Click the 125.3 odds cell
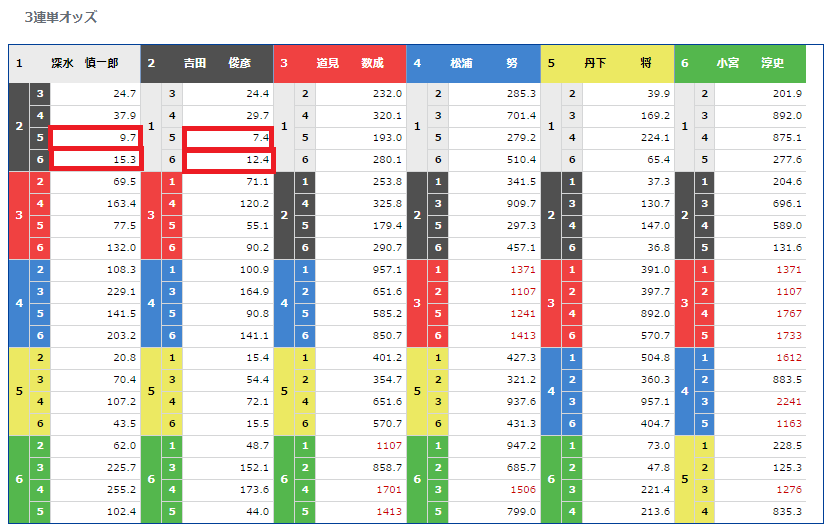Image resolution: width=829 pixels, height=528 pixels. coord(760,468)
